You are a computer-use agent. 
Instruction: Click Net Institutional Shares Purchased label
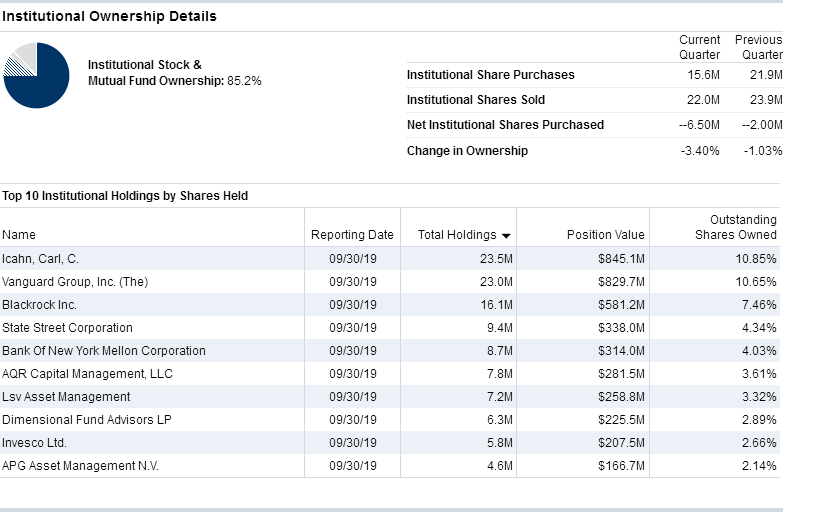pyautogui.click(x=505, y=125)
